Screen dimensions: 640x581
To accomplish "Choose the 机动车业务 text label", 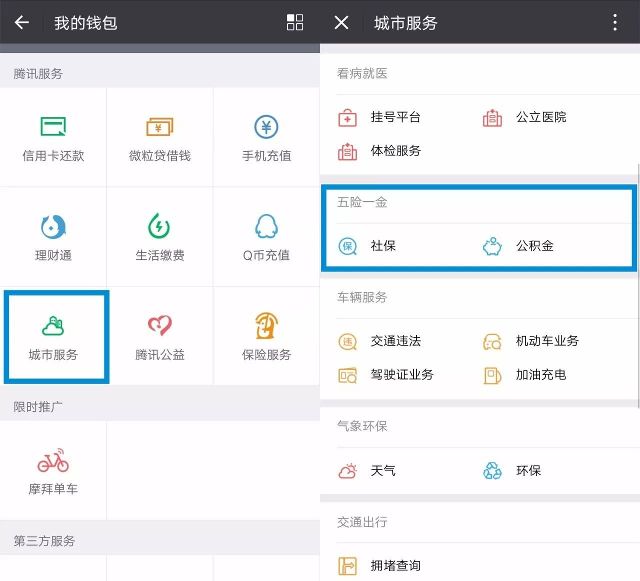I will [x=547, y=341].
